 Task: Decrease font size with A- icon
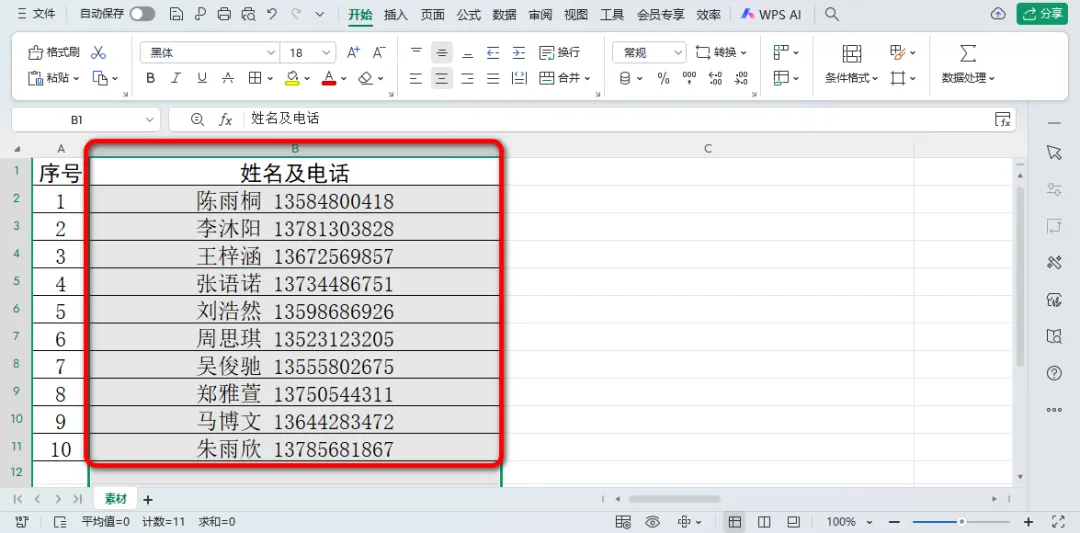click(379, 52)
